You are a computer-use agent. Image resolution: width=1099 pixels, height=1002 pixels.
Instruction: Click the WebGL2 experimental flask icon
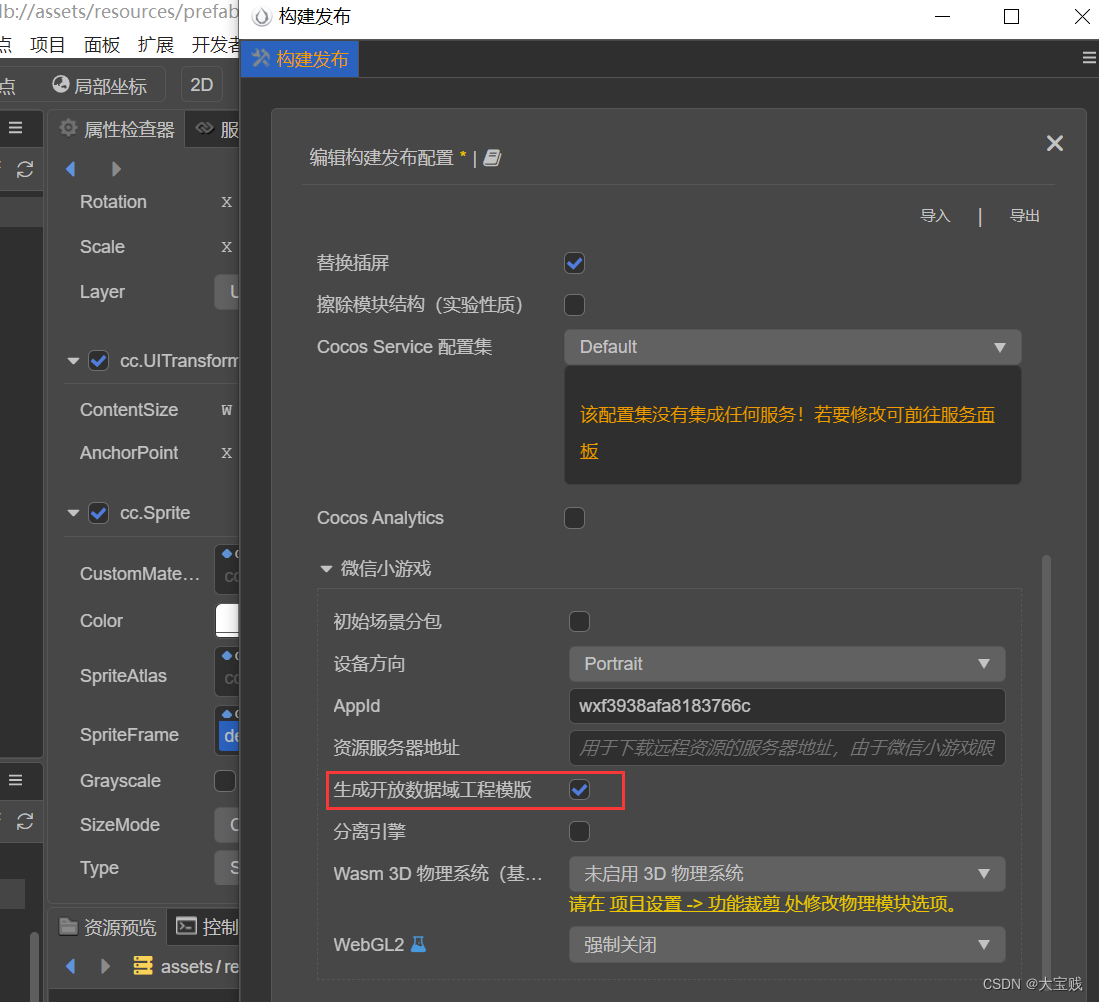click(x=419, y=944)
